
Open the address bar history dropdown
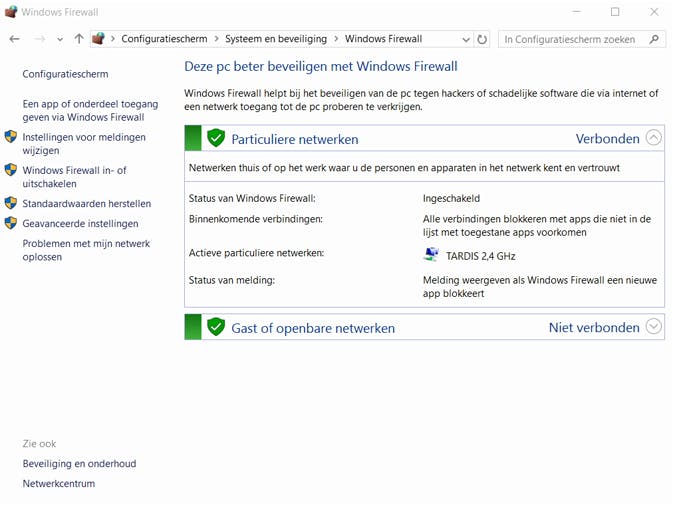(466, 39)
